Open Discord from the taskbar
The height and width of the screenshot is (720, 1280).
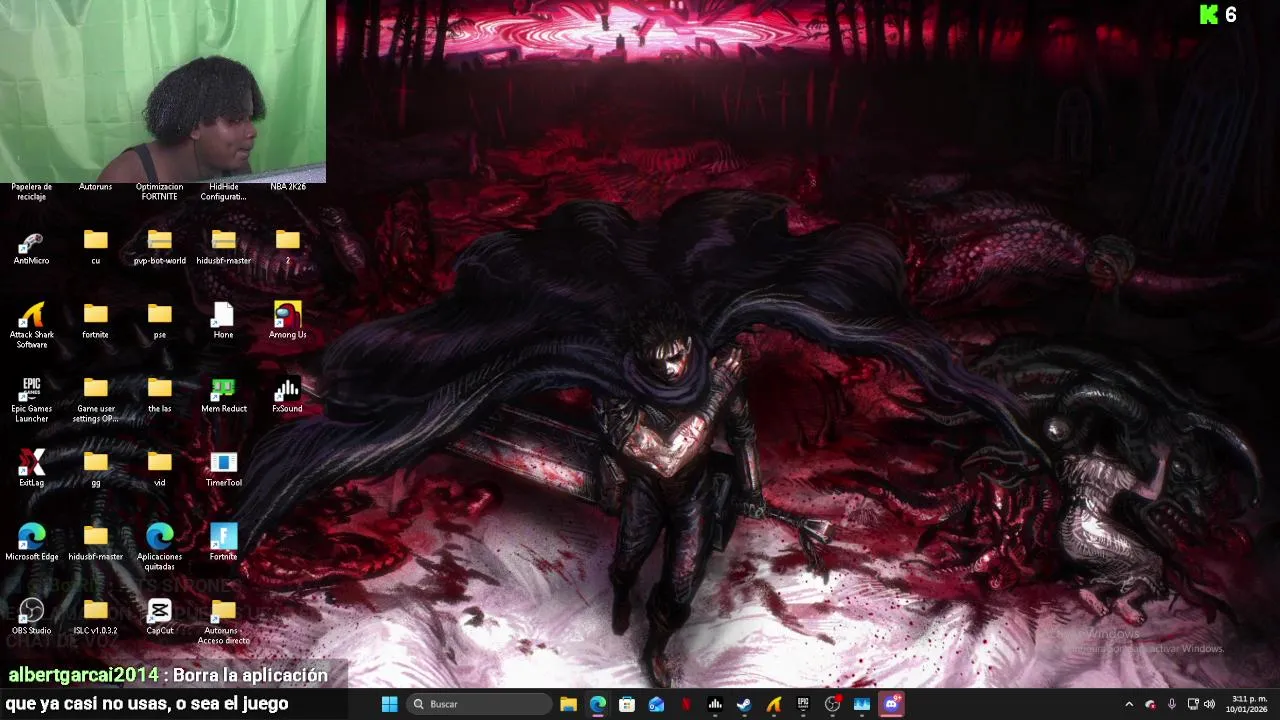tap(891, 704)
